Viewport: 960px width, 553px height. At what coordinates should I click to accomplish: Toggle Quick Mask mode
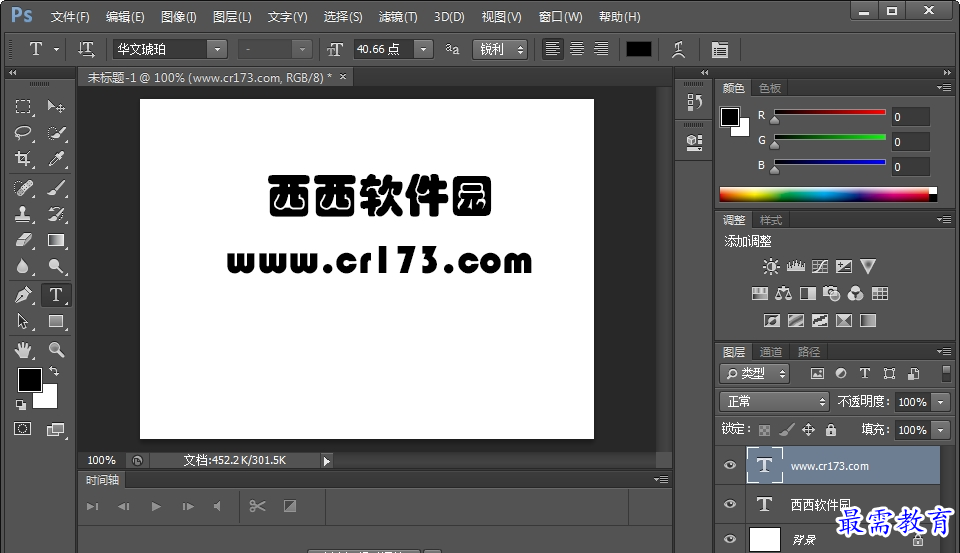(23, 429)
